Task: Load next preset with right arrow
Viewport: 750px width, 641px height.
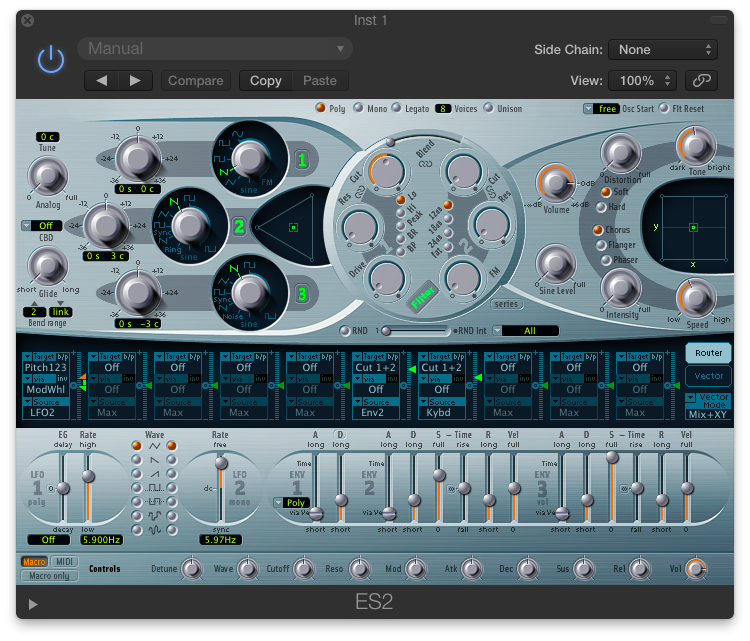Action: click(135, 80)
